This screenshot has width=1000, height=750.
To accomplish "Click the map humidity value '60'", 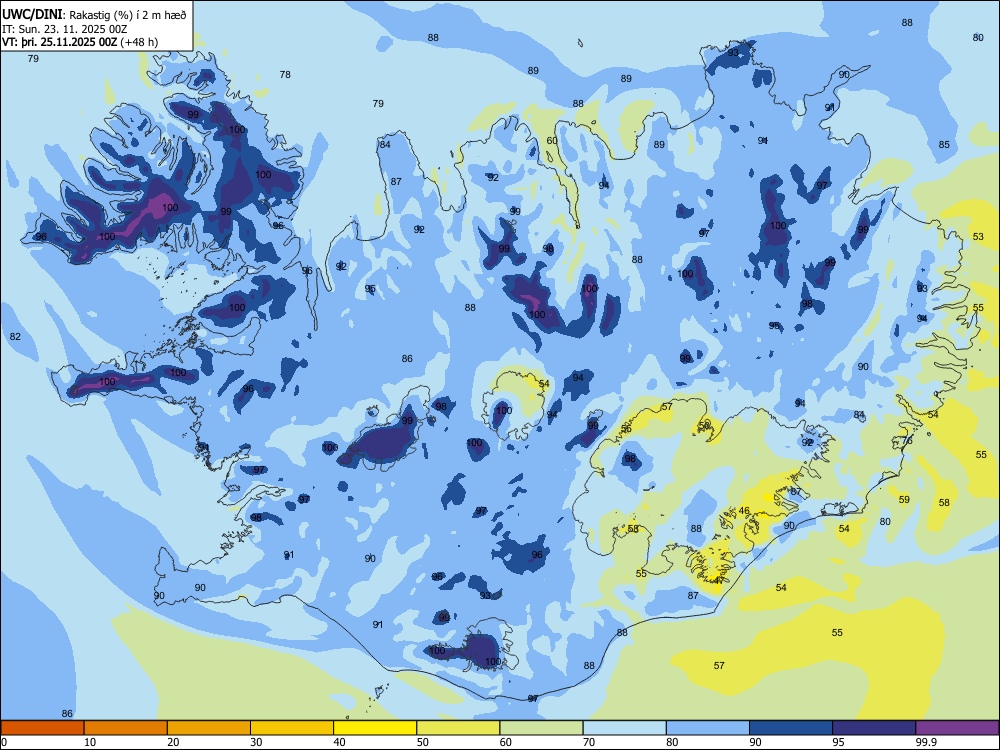I will pyautogui.click(x=552, y=141).
